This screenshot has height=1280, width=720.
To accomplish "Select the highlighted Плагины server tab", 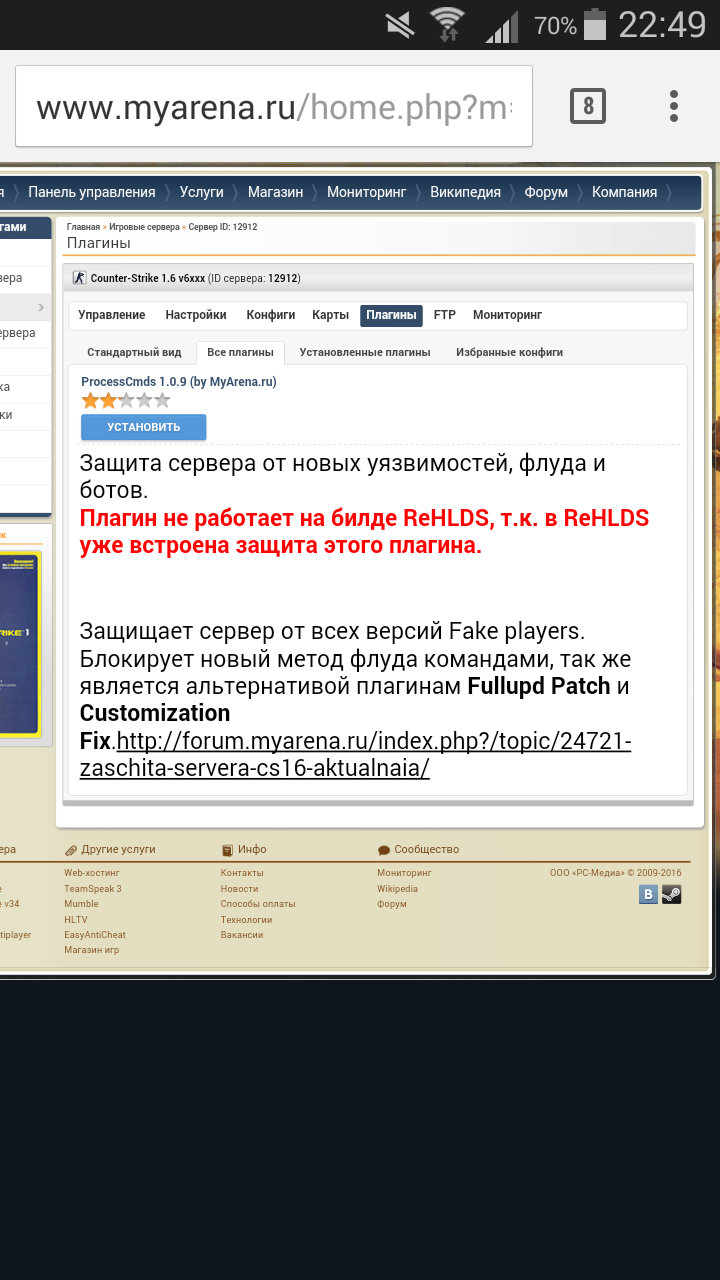I will tap(391, 316).
